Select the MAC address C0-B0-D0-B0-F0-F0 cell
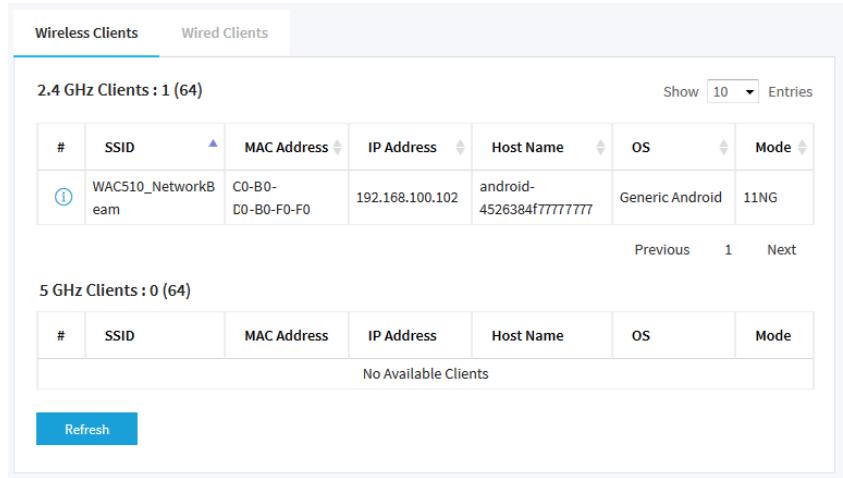 tap(287, 197)
